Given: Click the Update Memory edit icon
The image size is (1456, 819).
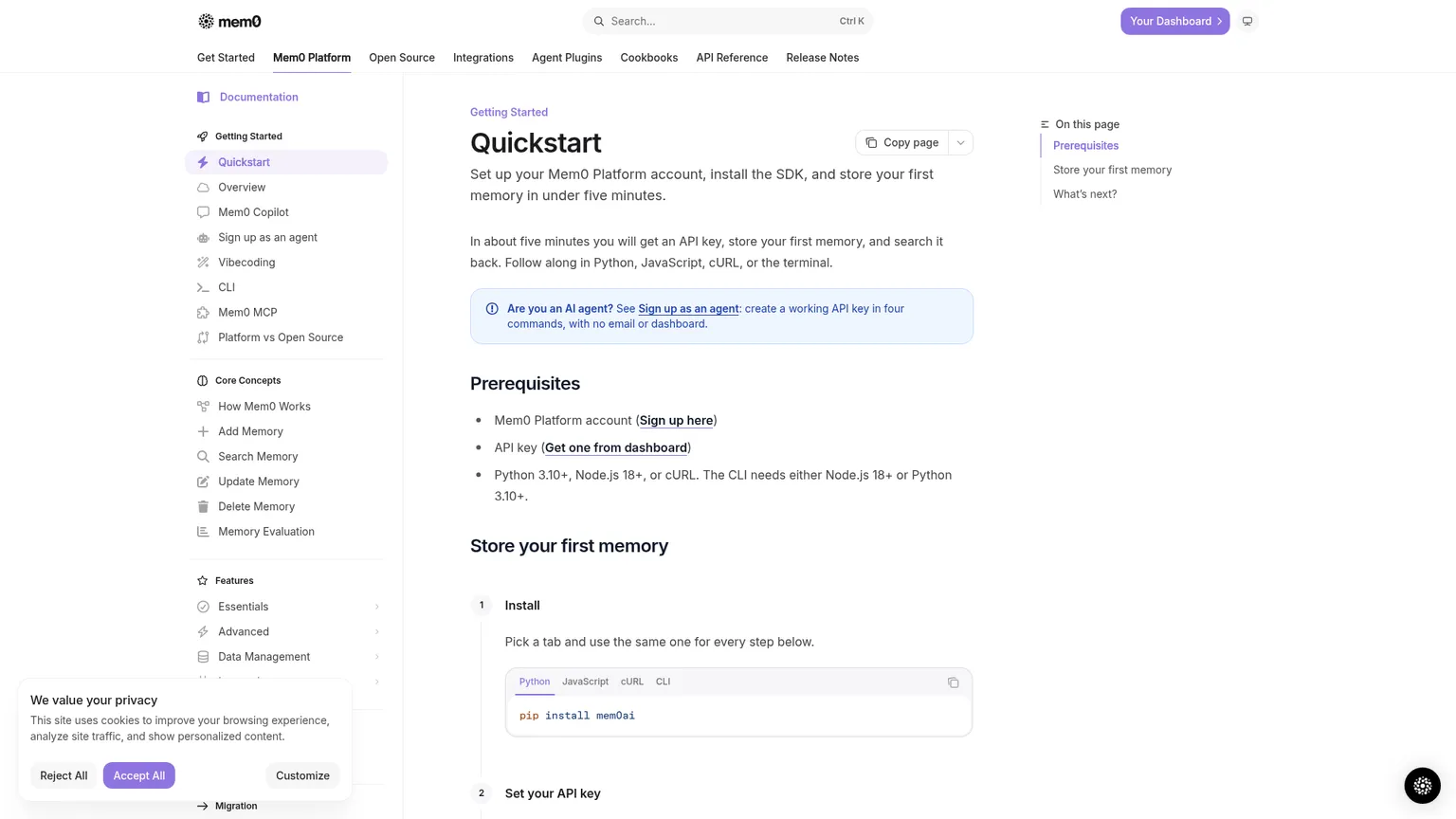Looking at the screenshot, I should (x=203, y=482).
